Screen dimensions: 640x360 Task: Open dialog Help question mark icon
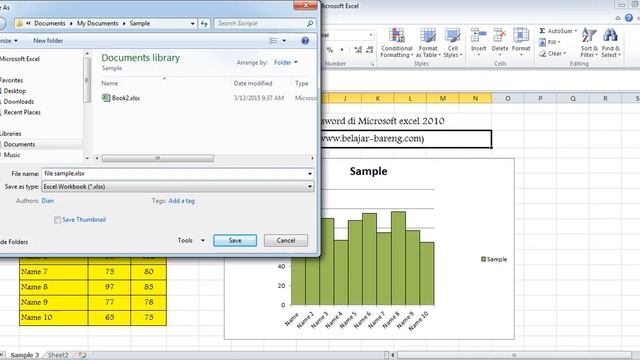[305, 41]
